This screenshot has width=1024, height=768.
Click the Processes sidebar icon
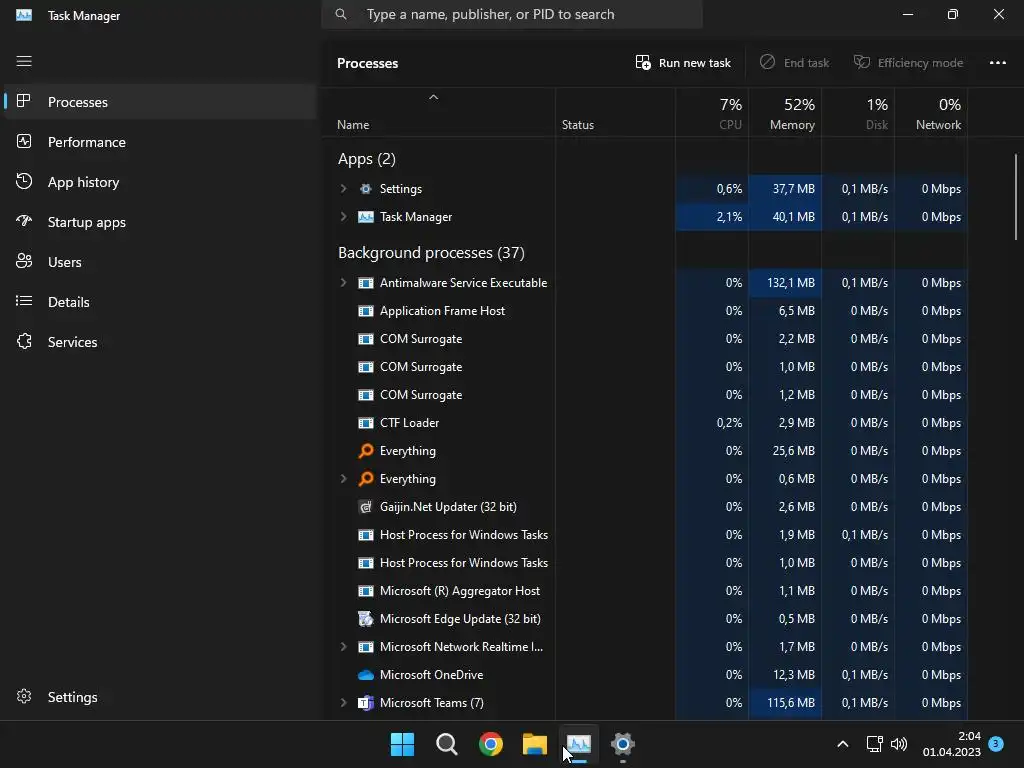(x=24, y=101)
